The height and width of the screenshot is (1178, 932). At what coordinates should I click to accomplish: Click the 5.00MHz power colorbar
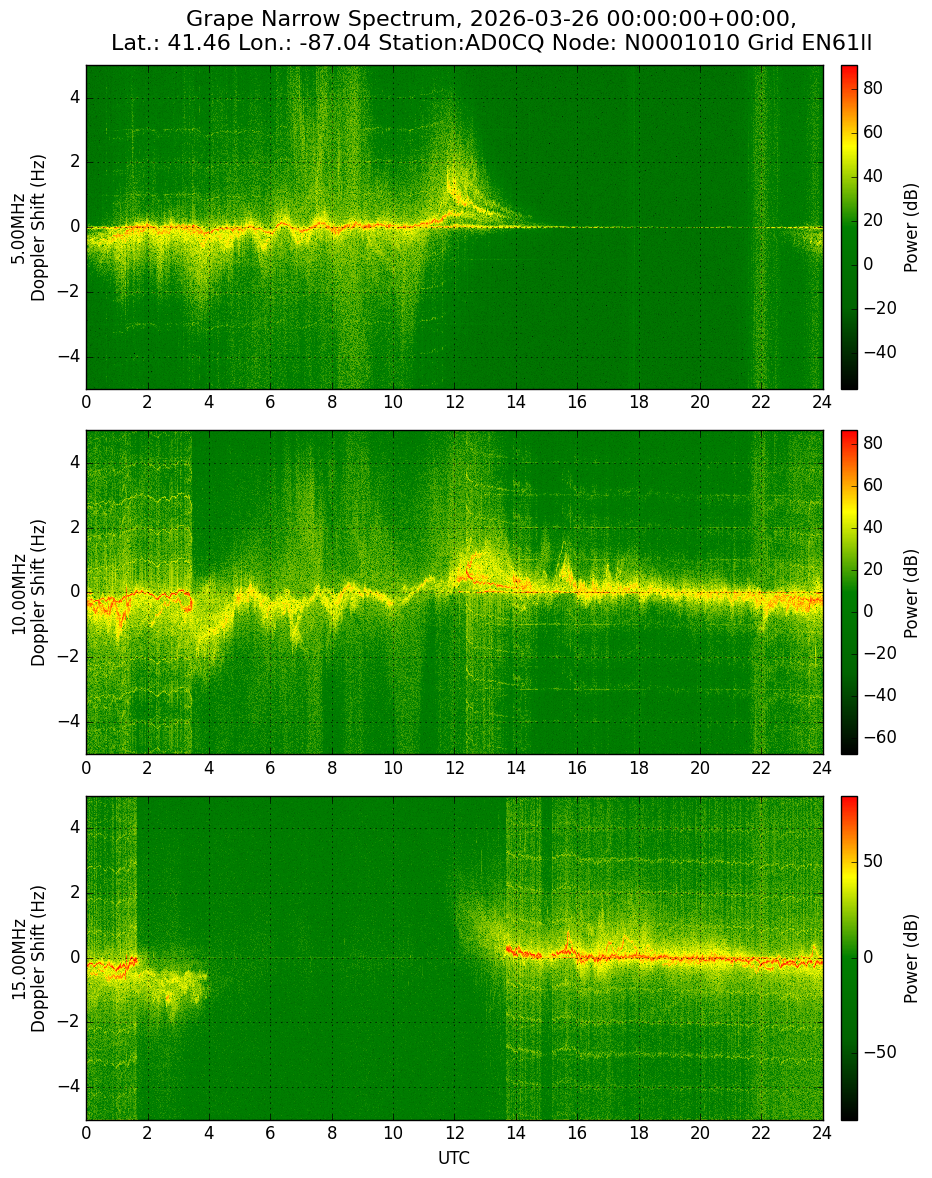(849, 227)
